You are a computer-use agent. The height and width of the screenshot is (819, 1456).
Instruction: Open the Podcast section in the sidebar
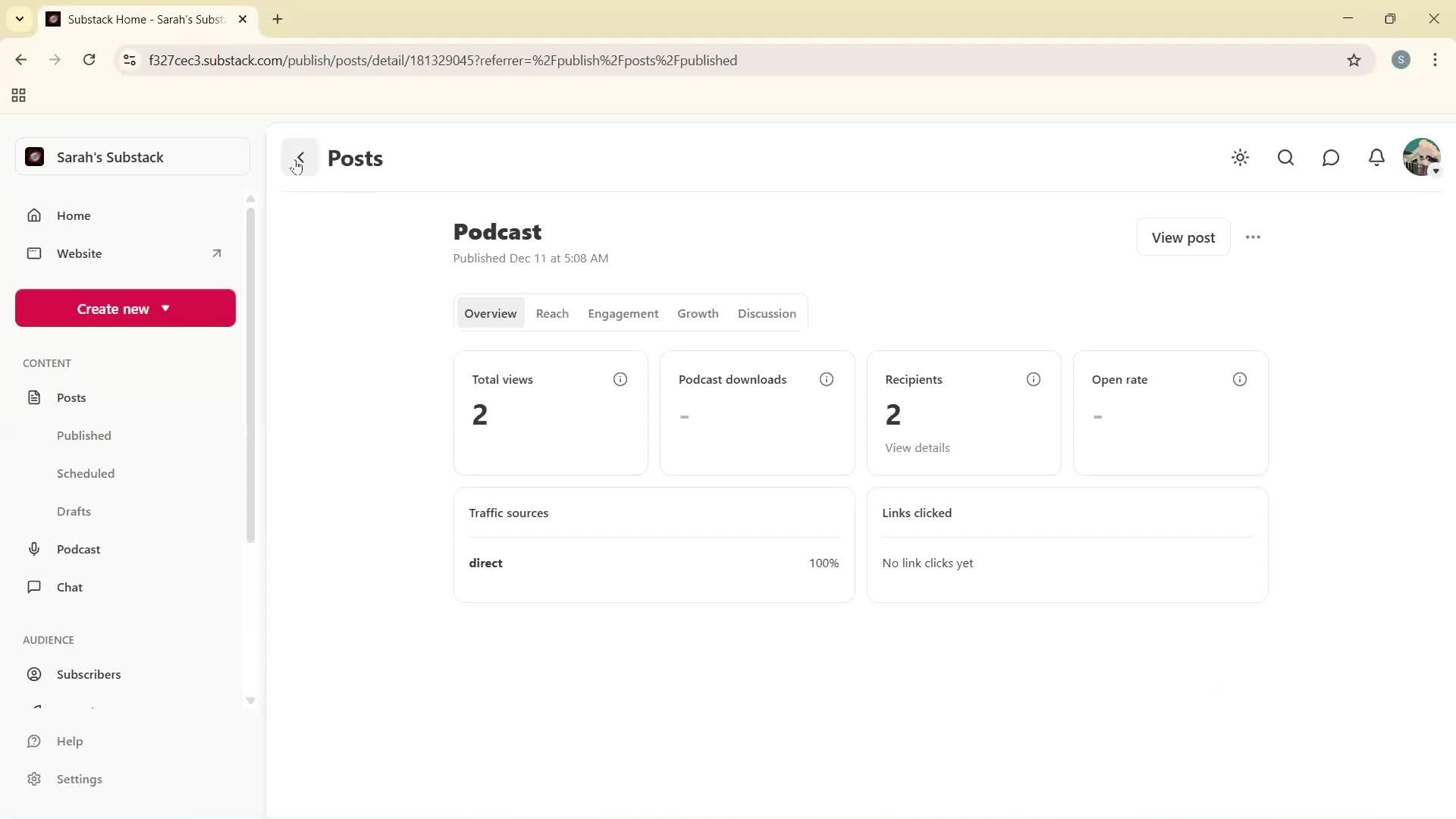pyautogui.click(x=78, y=548)
